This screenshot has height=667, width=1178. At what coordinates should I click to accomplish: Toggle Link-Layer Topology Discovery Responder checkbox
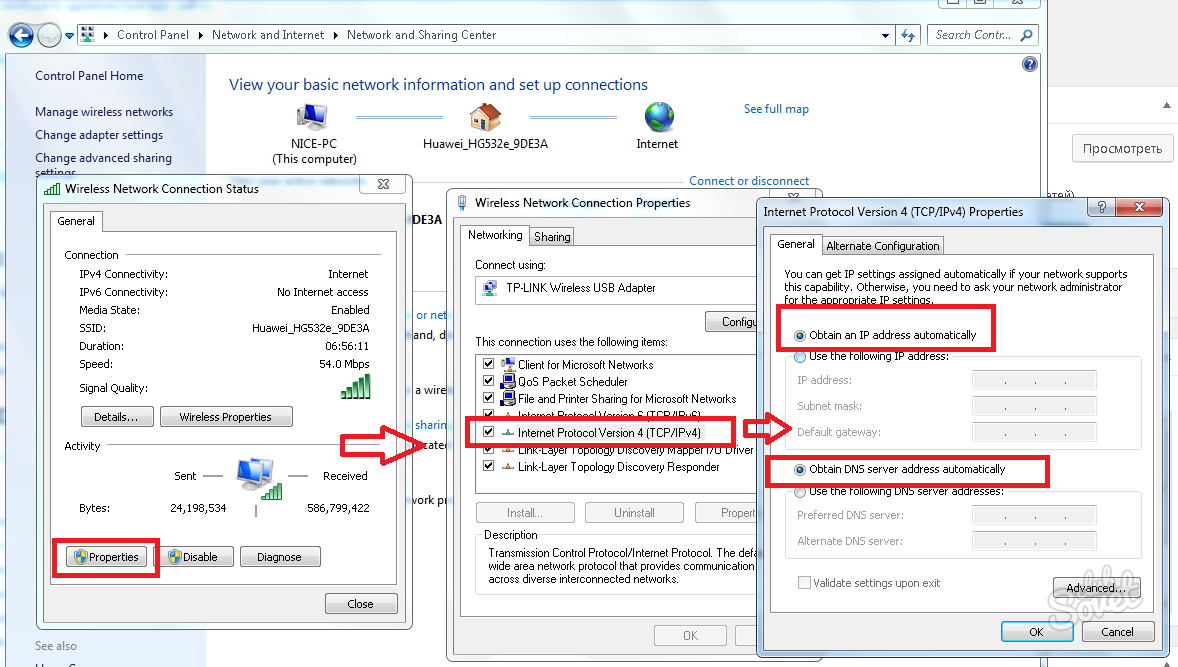(488, 466)
